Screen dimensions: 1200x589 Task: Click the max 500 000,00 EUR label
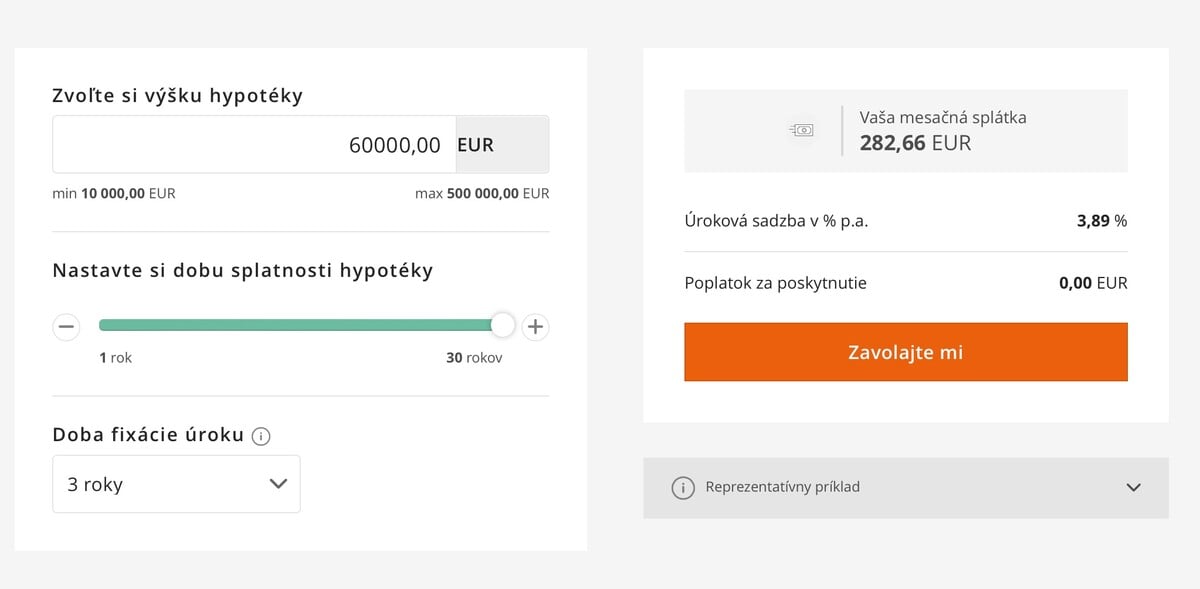pyautogui.click(x=483, y=193)
